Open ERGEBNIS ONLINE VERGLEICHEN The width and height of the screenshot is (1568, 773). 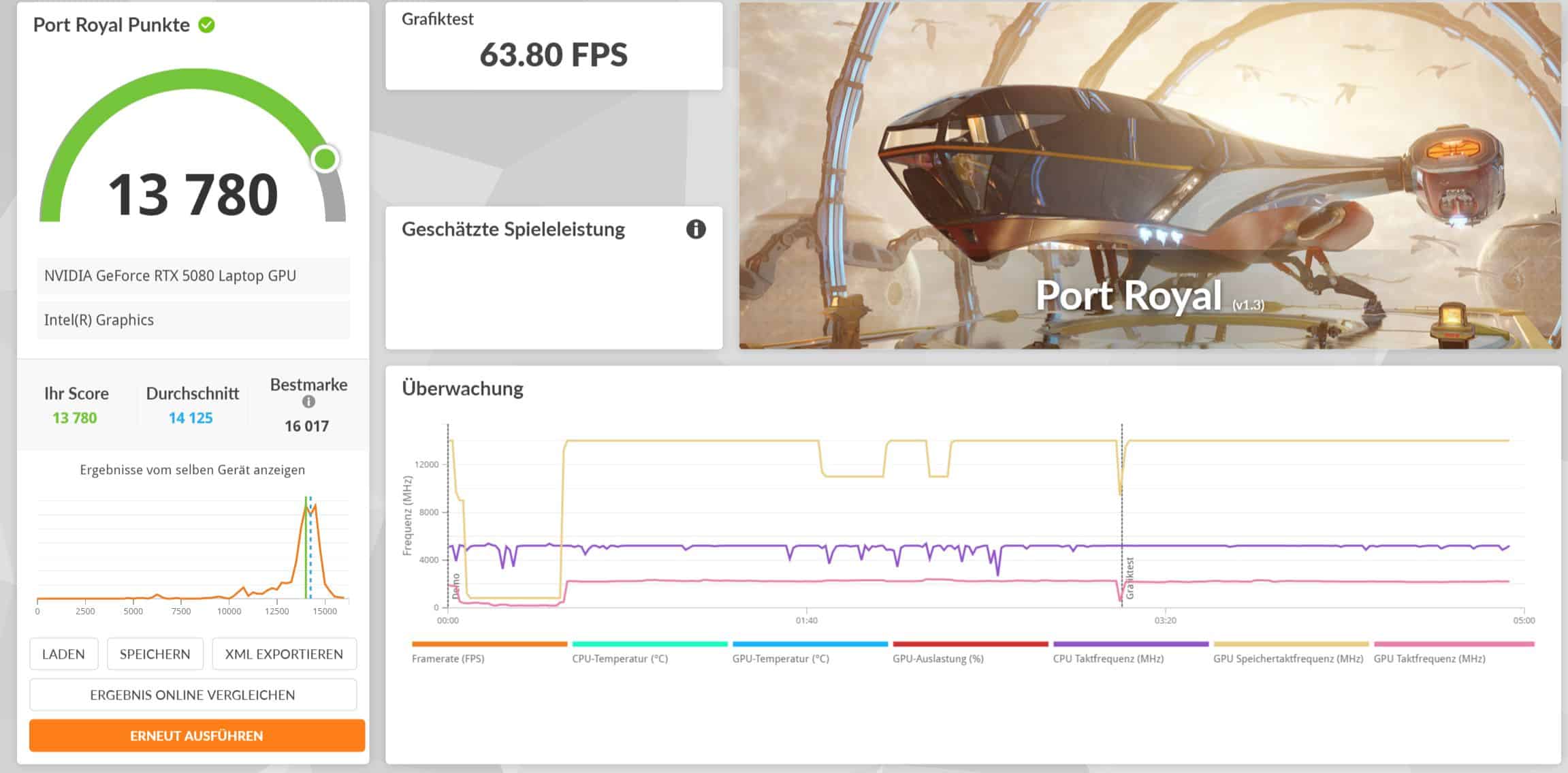tap(193, 695)
